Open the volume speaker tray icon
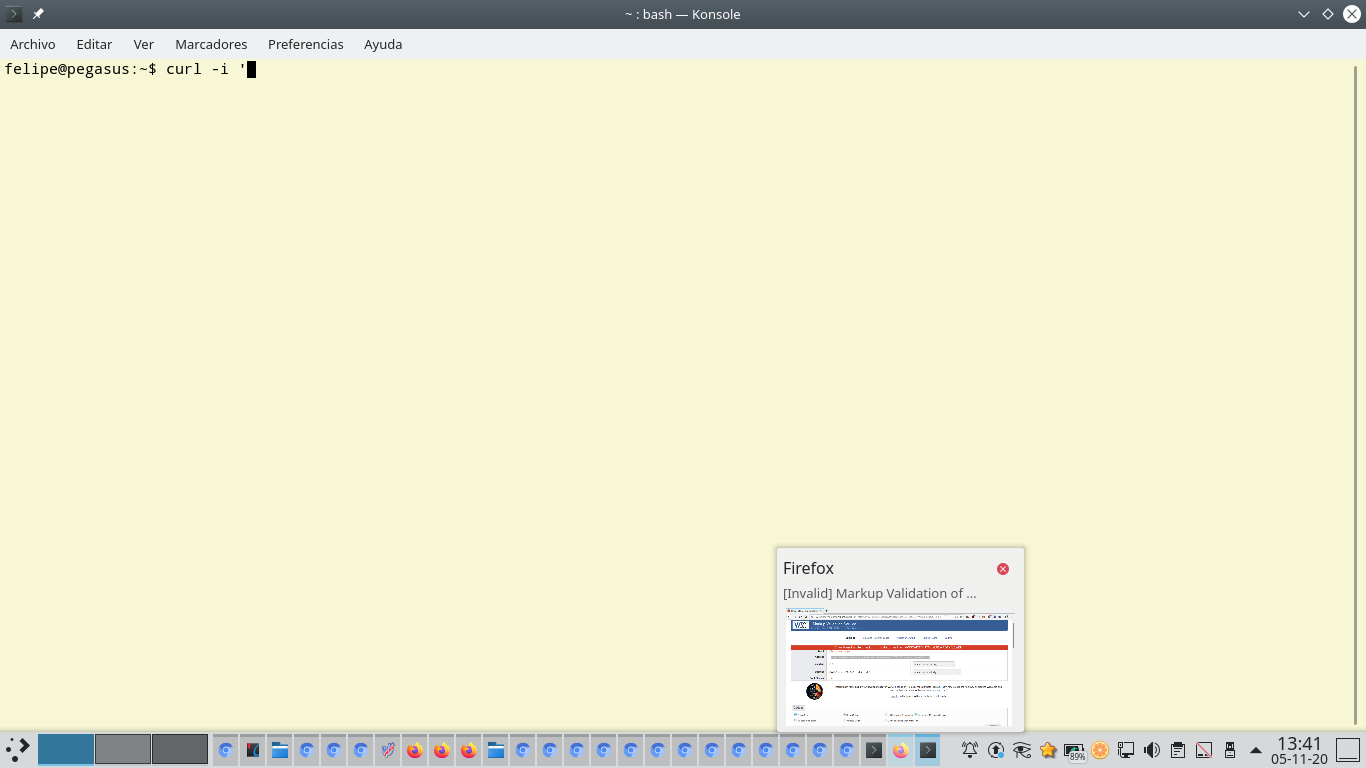Screen dimensions: 1366x768 click(1152, 750)
